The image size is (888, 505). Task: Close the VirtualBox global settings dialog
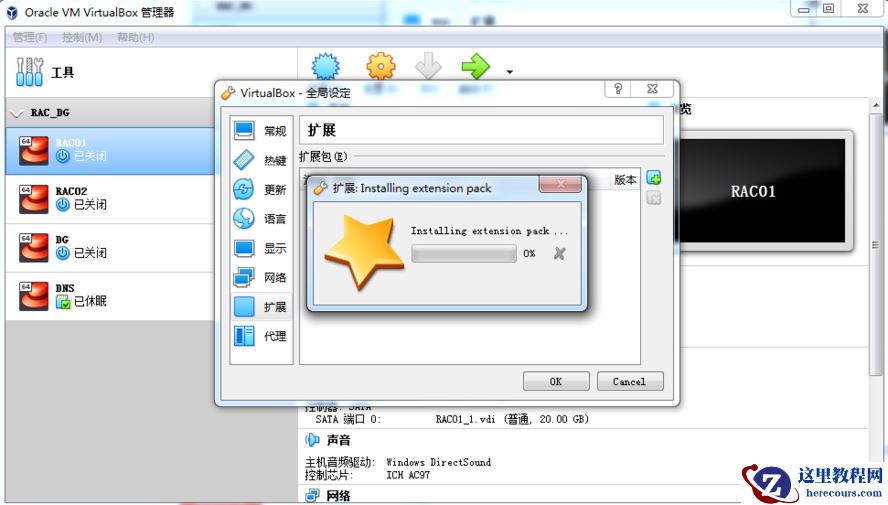pyautogui.click(x=652, y=89)
